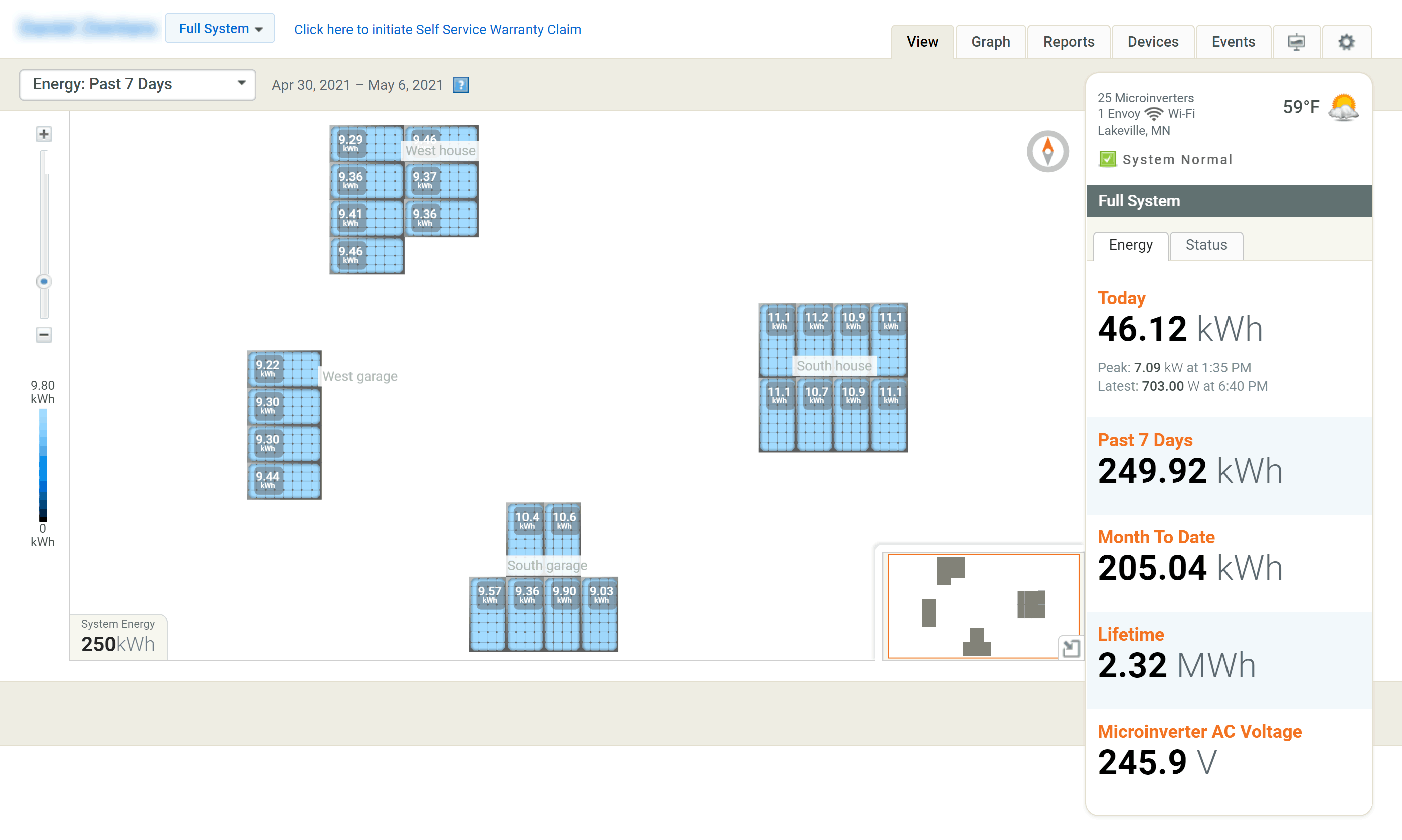The height and width of the screenshot is (840, 1402).
Task: Click the System Normal green checkbox
Action: click(1107, 159)
